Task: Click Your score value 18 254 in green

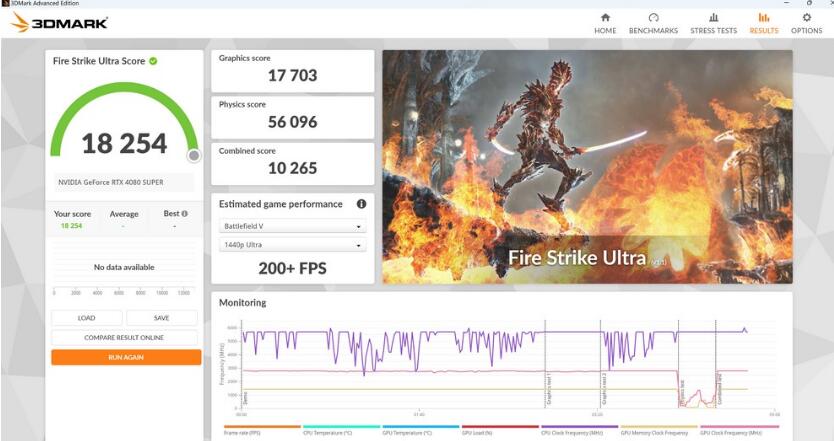Action: click(71, 226)
